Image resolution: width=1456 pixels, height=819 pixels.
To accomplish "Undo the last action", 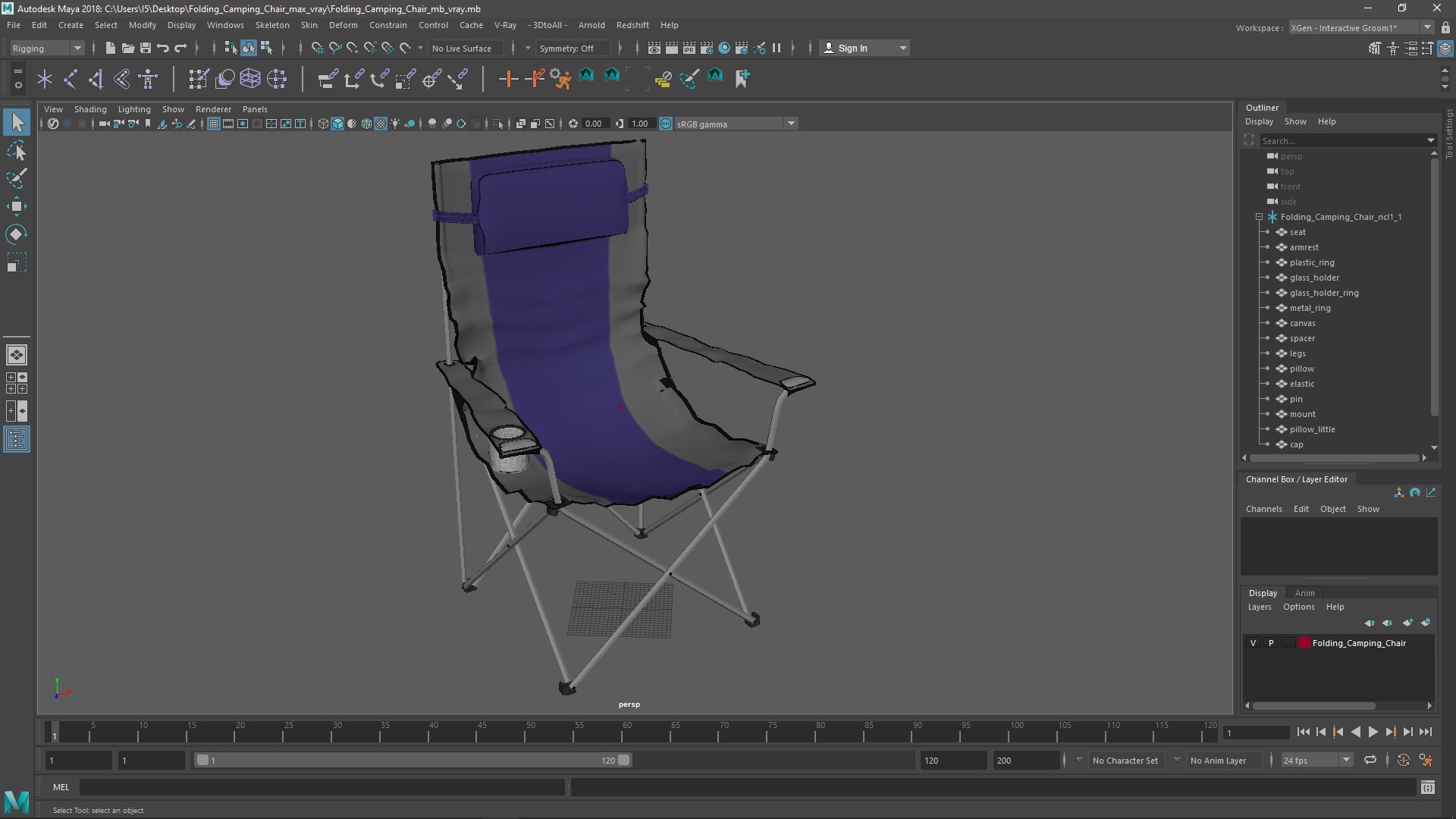I will click(x=162, y=48).
